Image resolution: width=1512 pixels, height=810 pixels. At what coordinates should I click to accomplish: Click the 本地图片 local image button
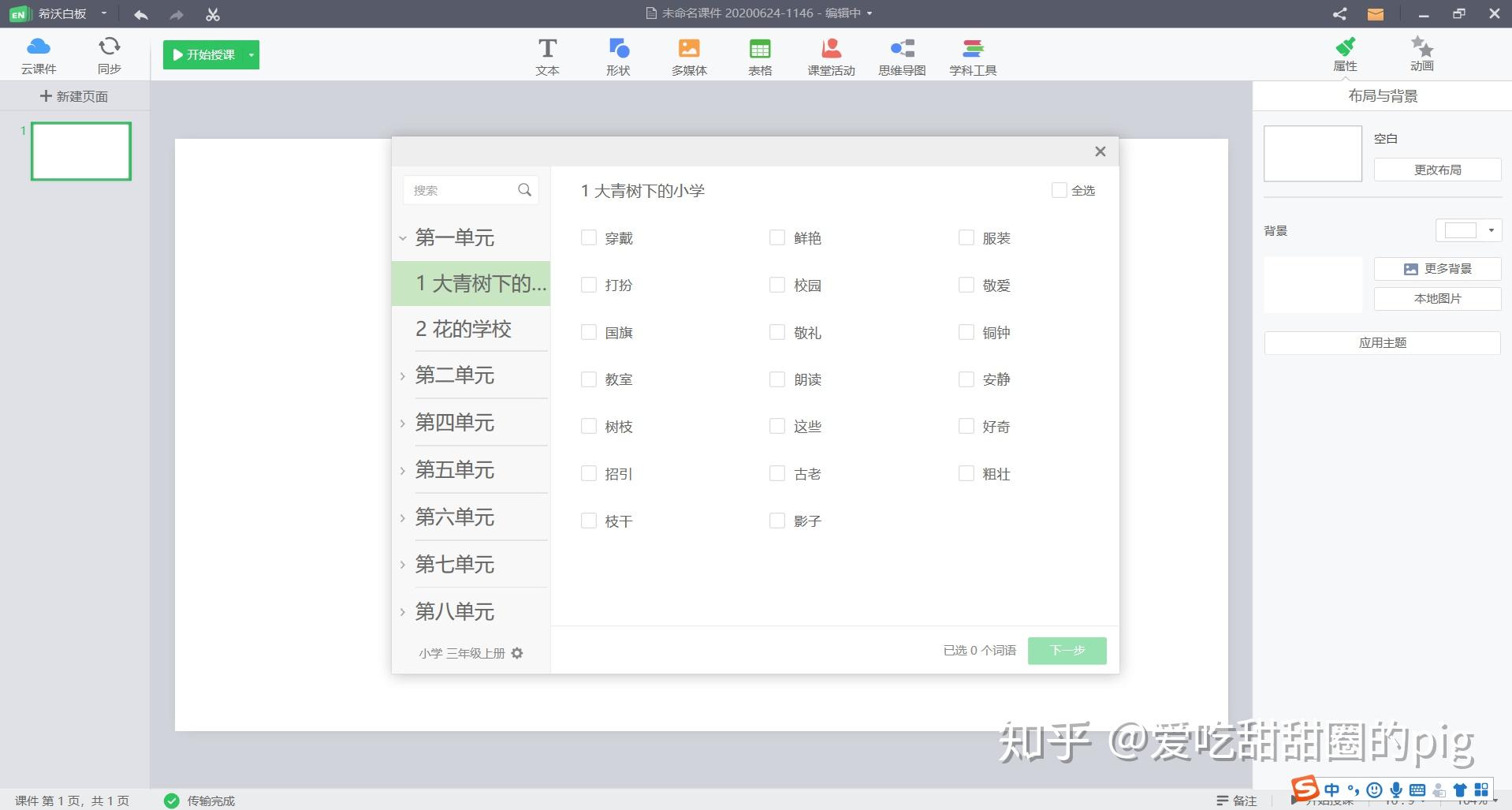point(1437,299)
